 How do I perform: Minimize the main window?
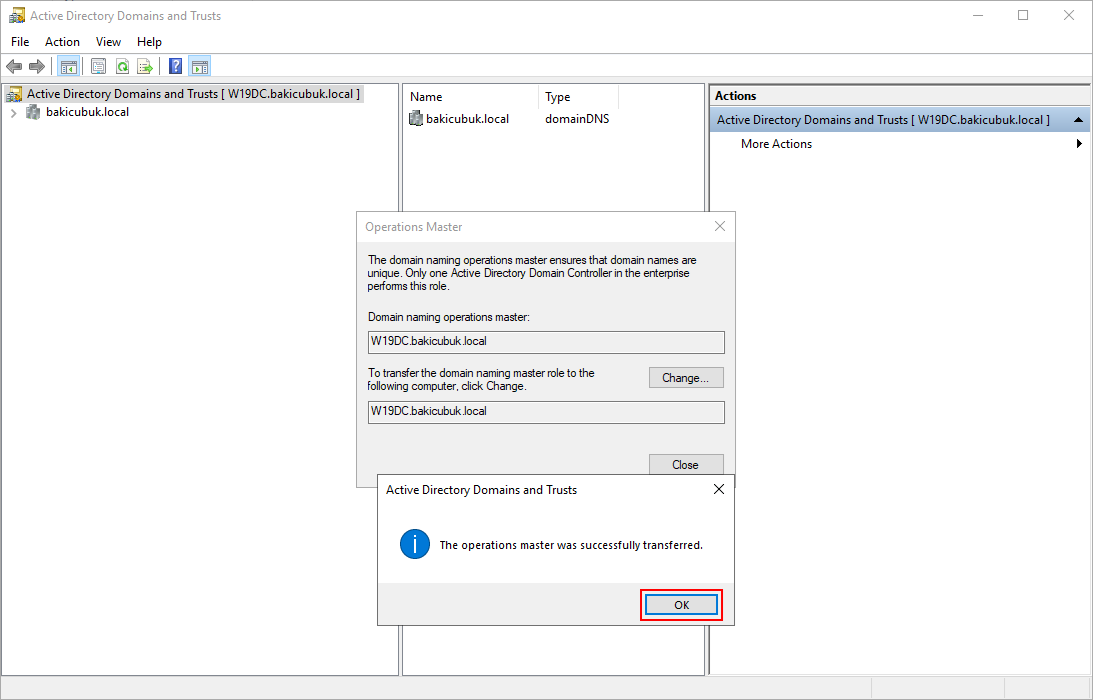point(978,15)
